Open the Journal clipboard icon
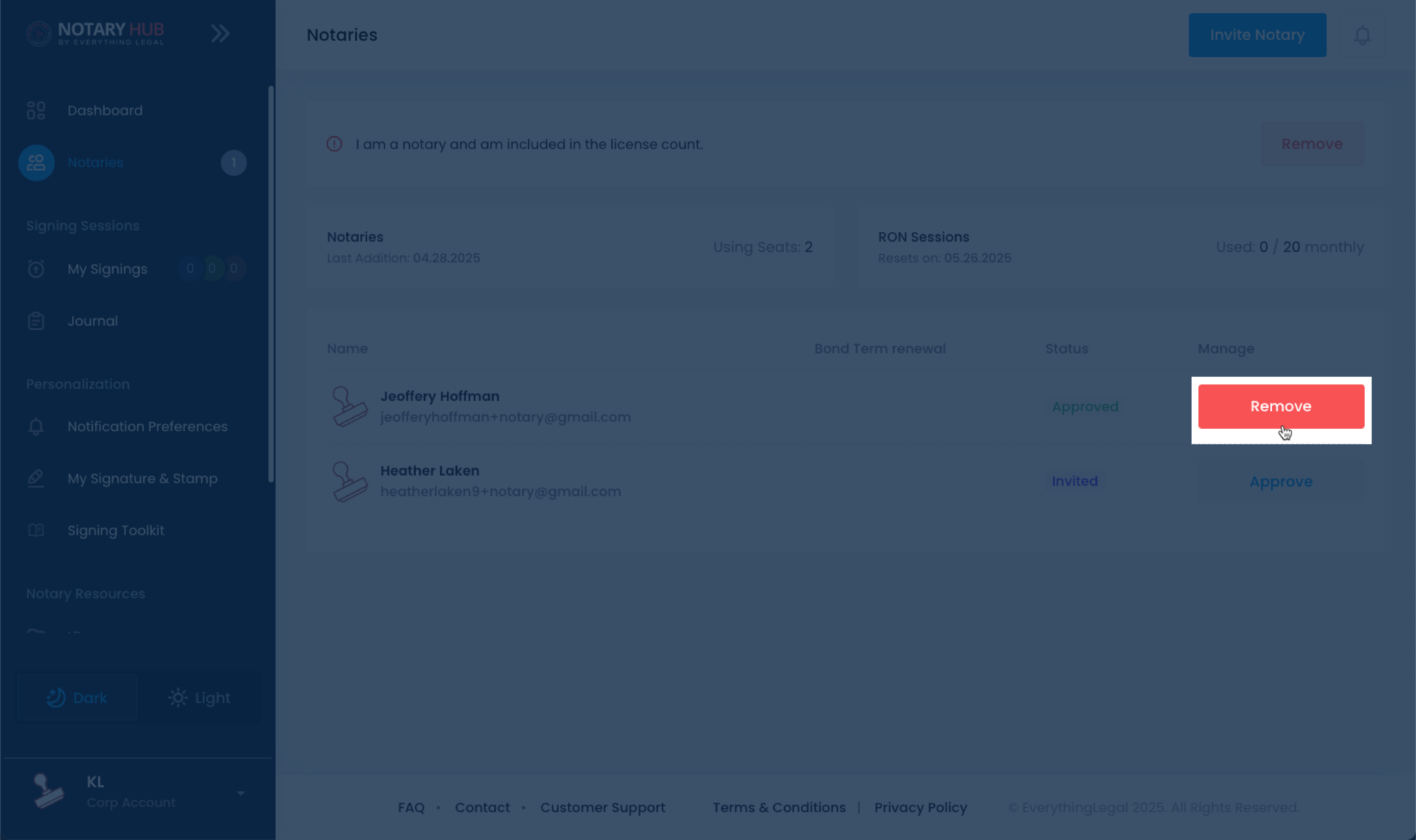This screenshot has height=840, width=1416. point(36,321)
